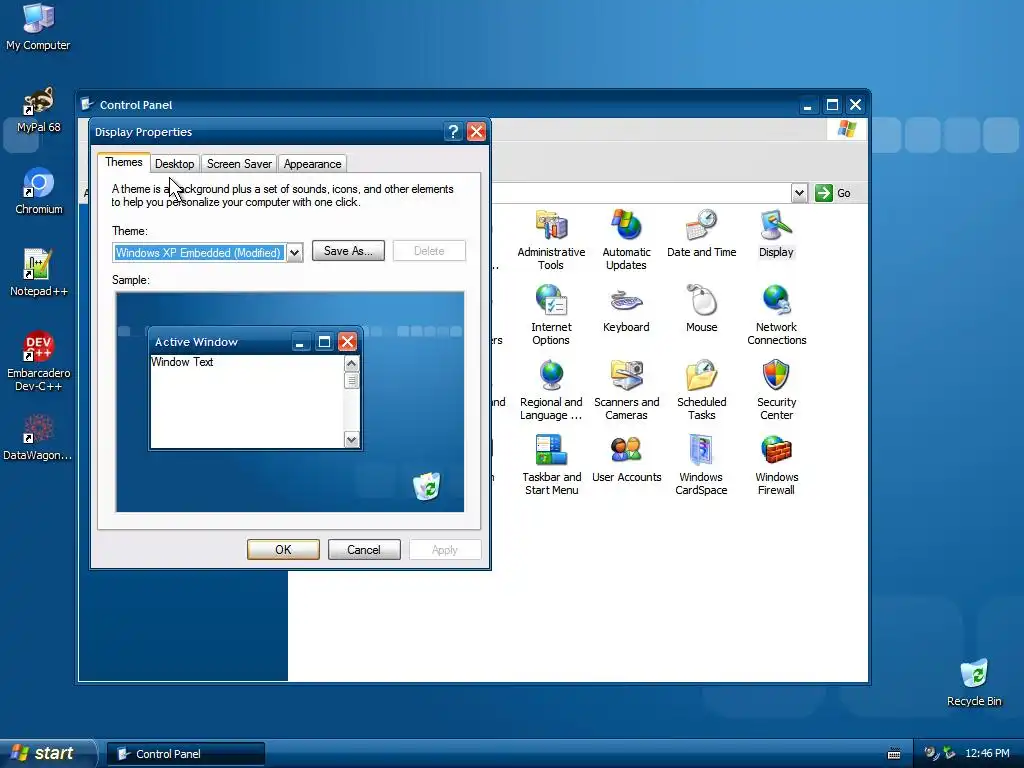1024x768 pixels.
Task: Open Regional and Language options
Action: 551,390
